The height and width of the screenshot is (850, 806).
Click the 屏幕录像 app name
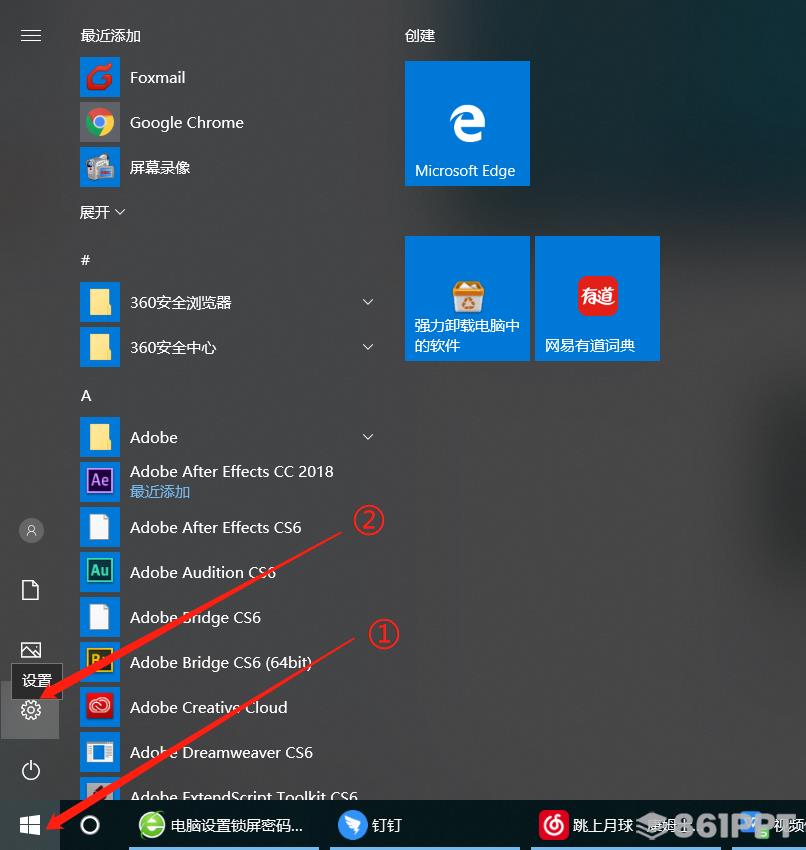tap(160, 168)
